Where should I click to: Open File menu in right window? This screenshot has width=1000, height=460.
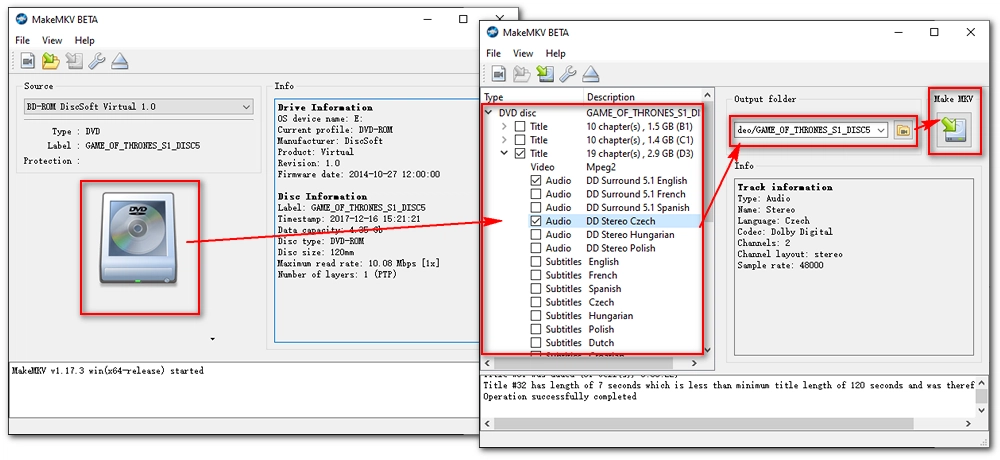(x=494, y=54)
